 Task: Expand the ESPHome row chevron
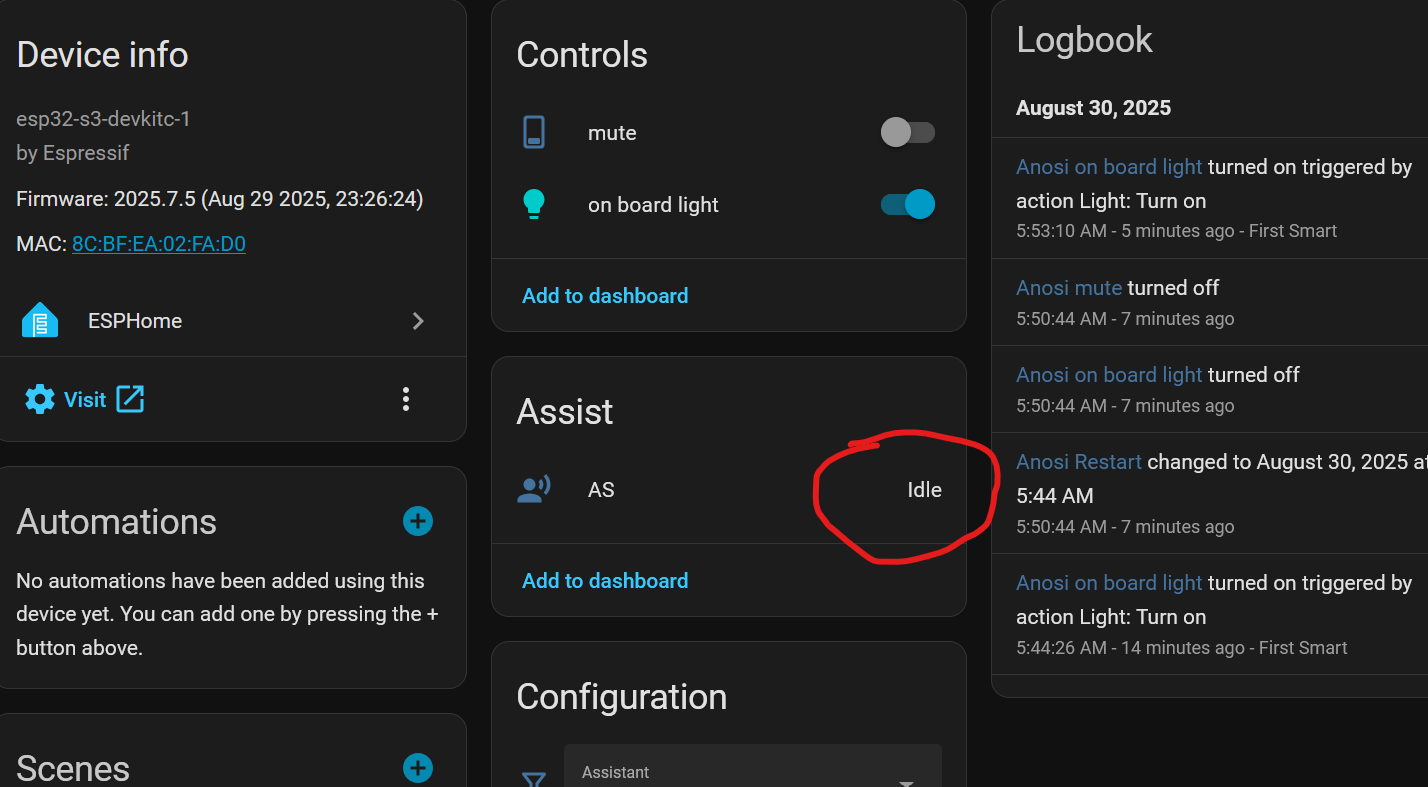coord(418,321)
